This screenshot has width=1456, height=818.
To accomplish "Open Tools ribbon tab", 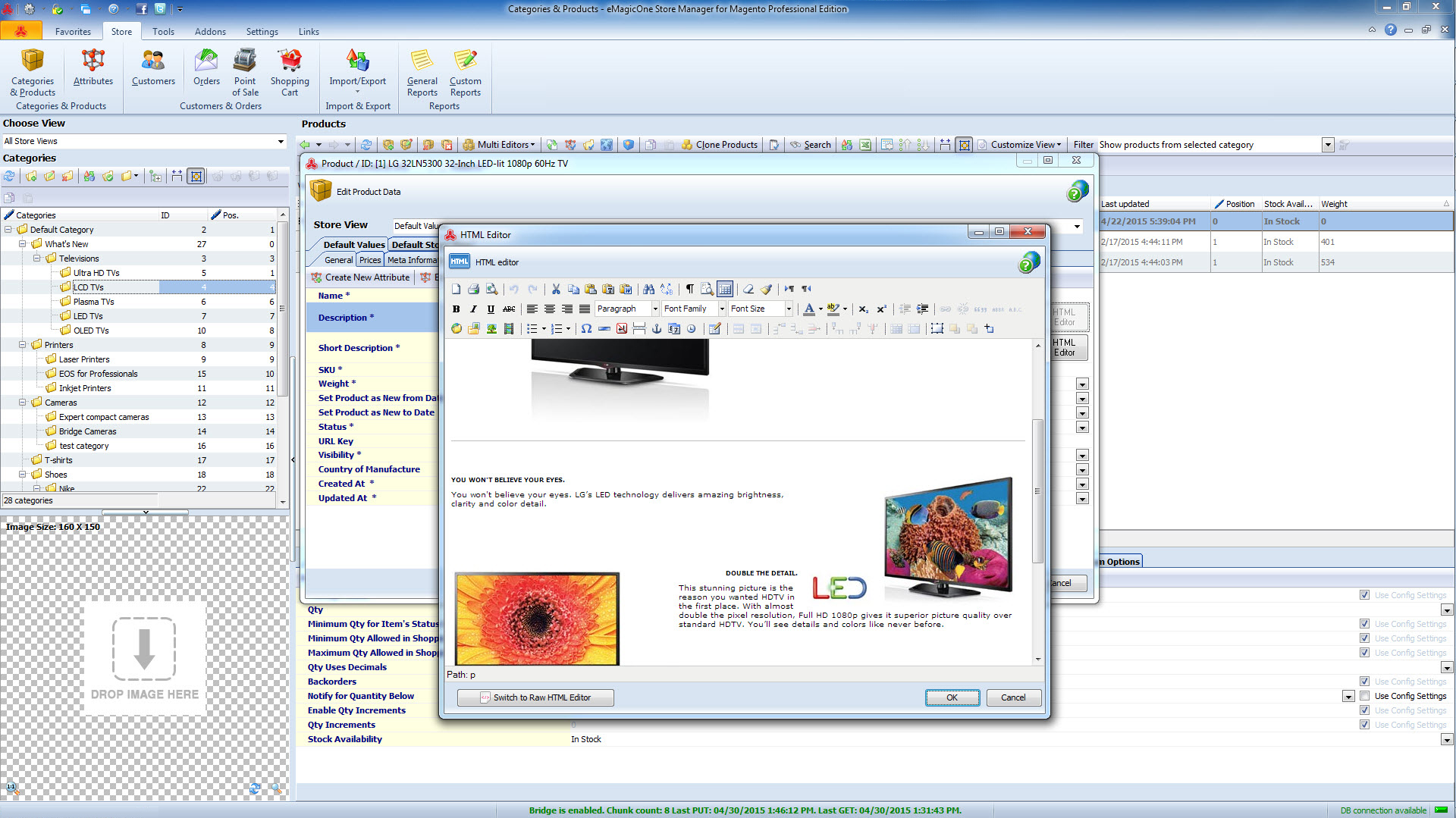I will point(163,32).
